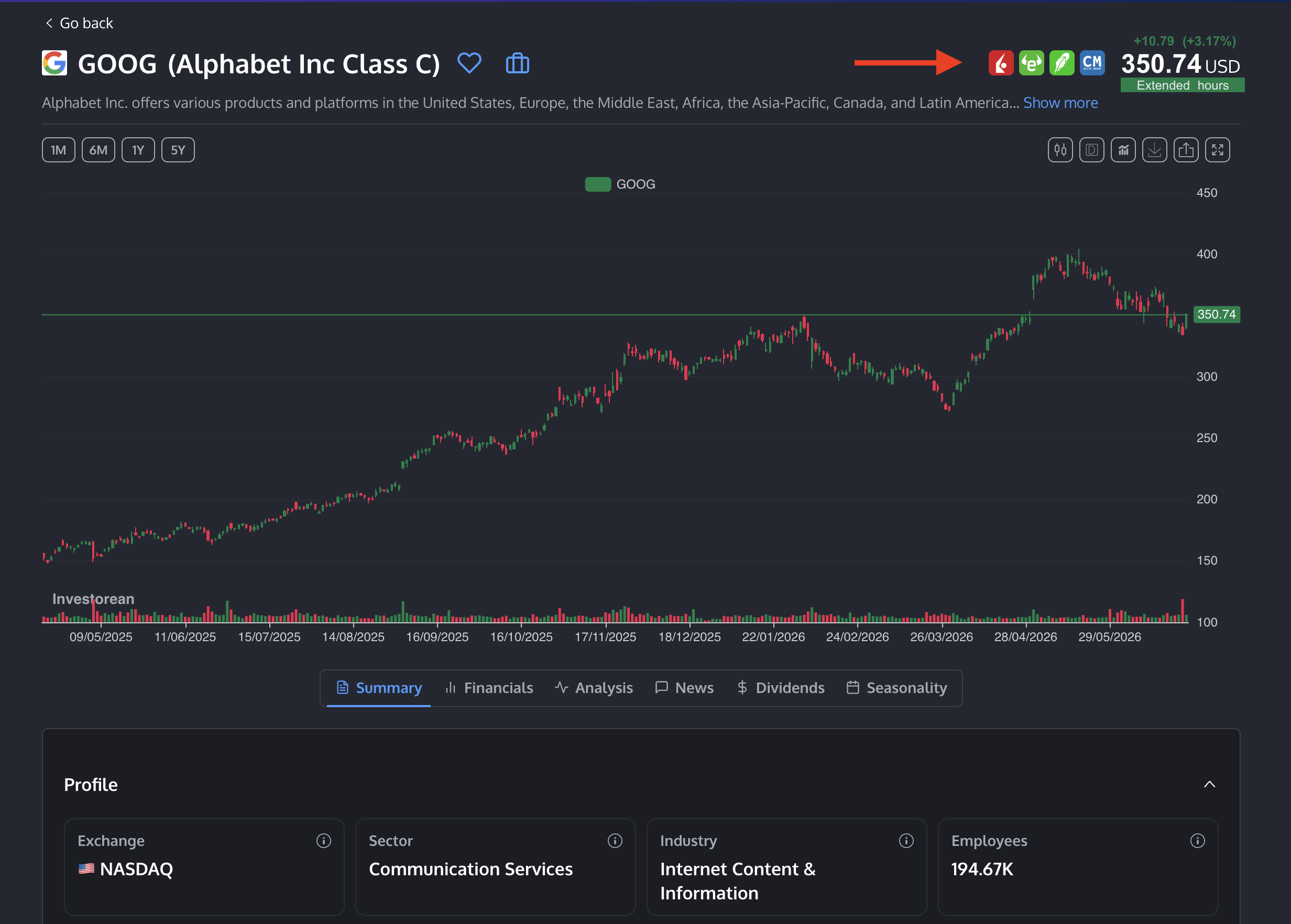The image size is (1291, 924).
Task: Click the blue portfolio briefcase icon
Action: 517,63
